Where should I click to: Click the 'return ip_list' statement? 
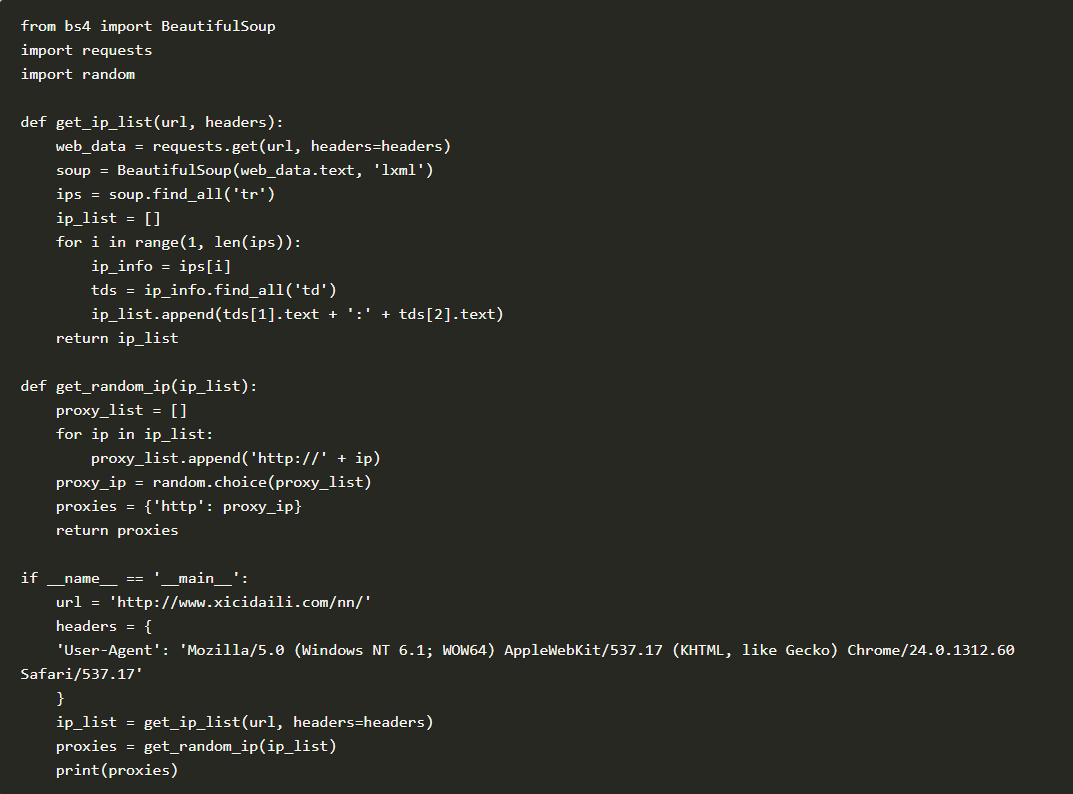(117, 338)
